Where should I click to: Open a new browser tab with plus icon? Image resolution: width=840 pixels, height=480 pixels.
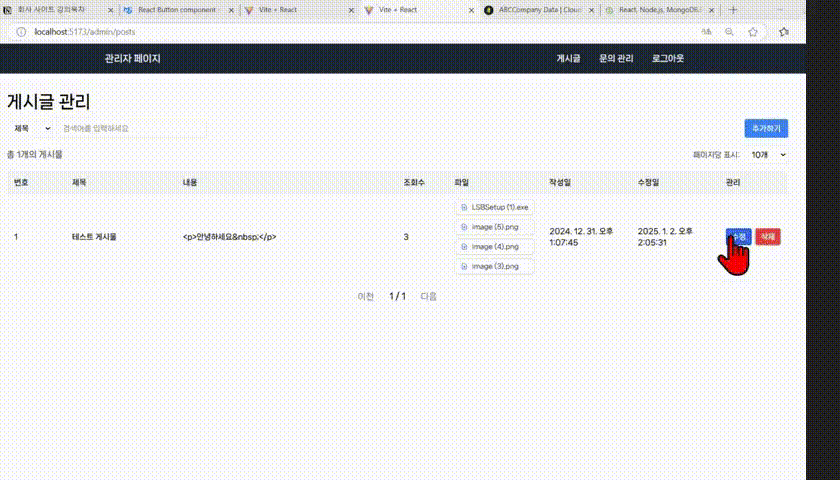(x=733, y=10)
